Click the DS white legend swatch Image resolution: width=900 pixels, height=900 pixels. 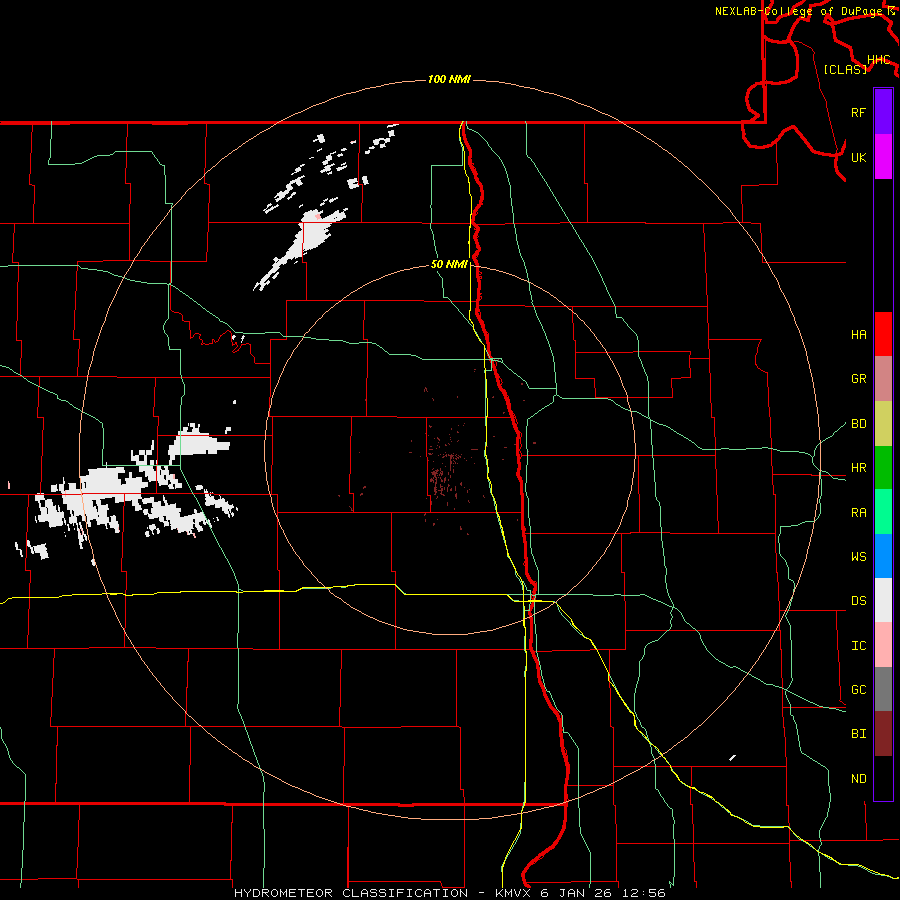(883, 600)
